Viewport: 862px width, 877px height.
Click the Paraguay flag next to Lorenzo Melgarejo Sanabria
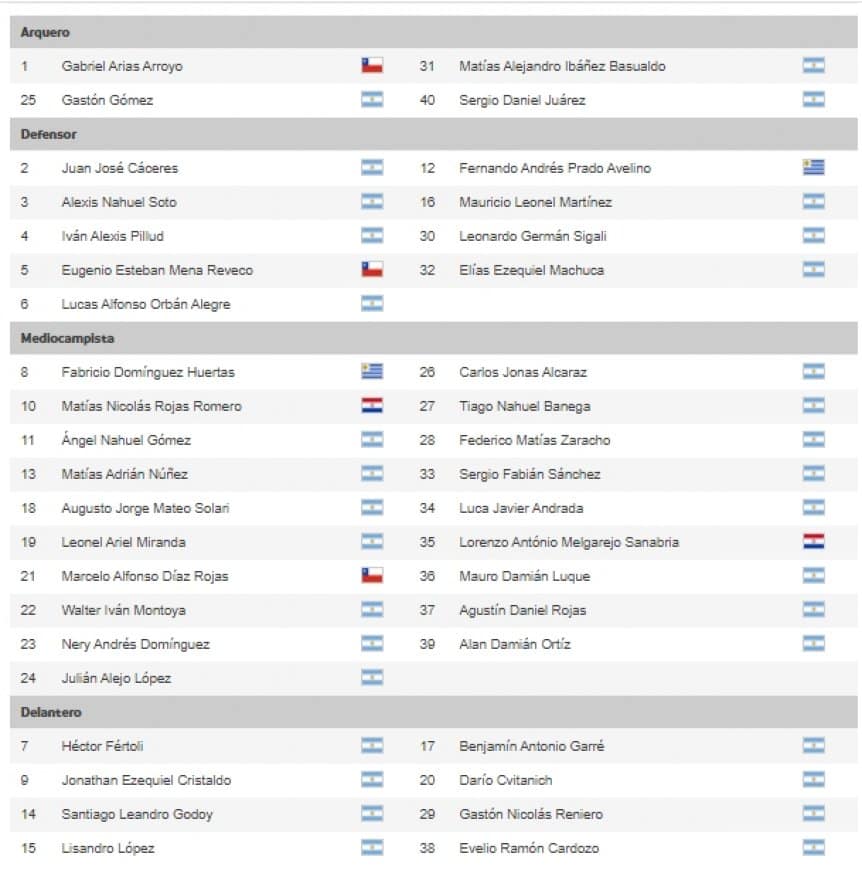(813, 542)
